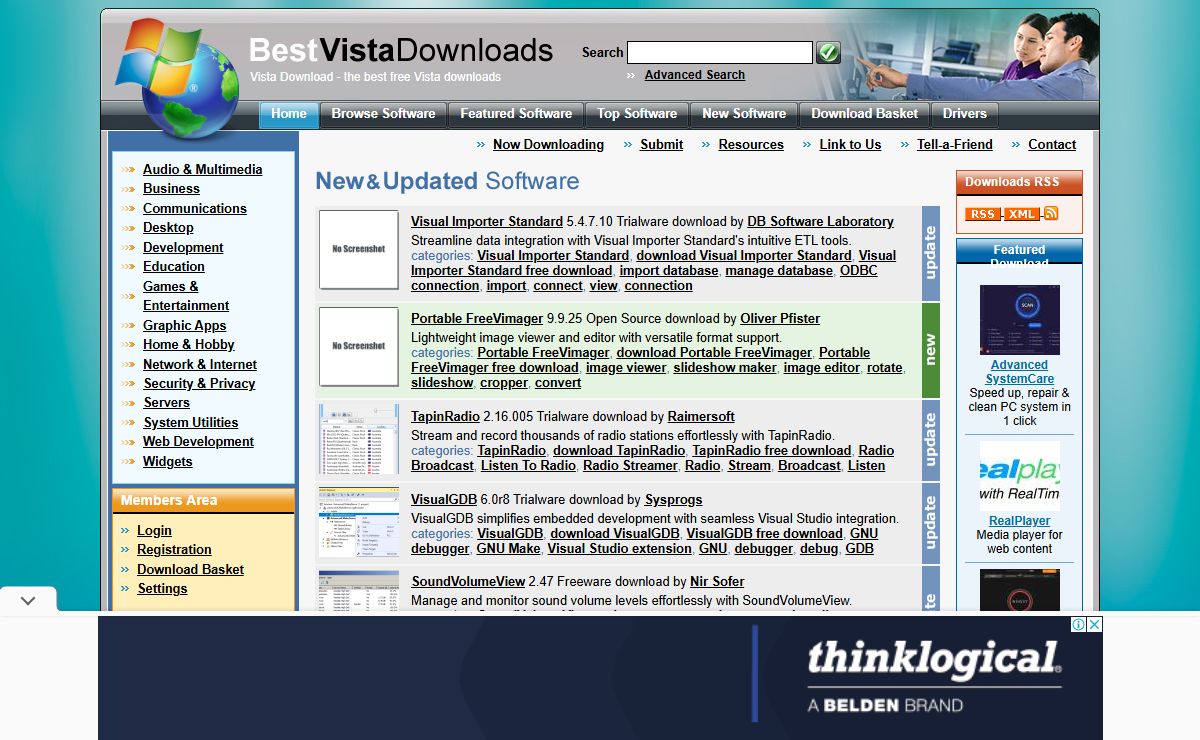Open the Portable FreeVimager title link
Screen dimensions: 1200x740
pyautogui.click(x=477, y=319)
